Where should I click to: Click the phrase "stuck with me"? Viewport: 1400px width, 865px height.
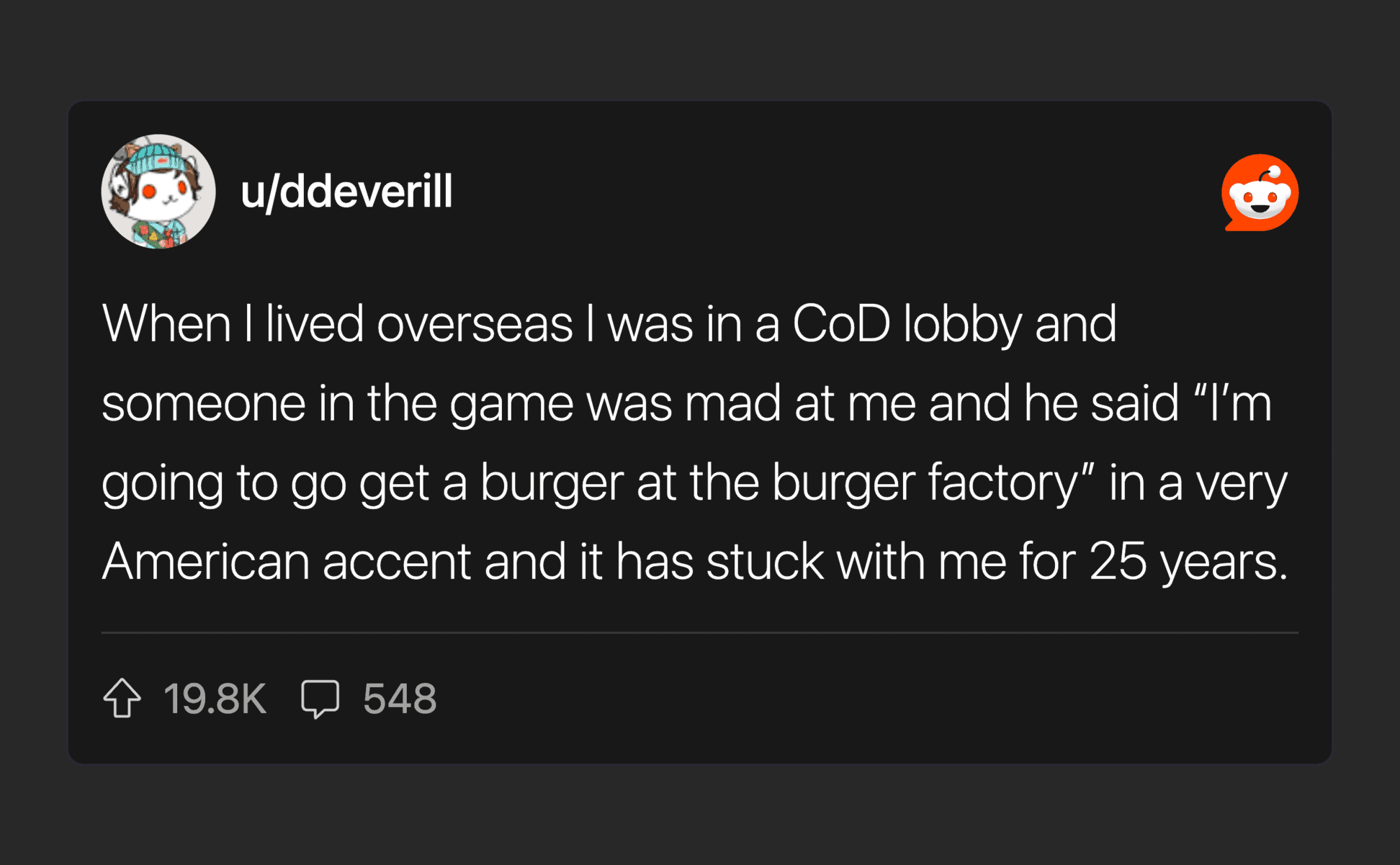pos(856,561)
